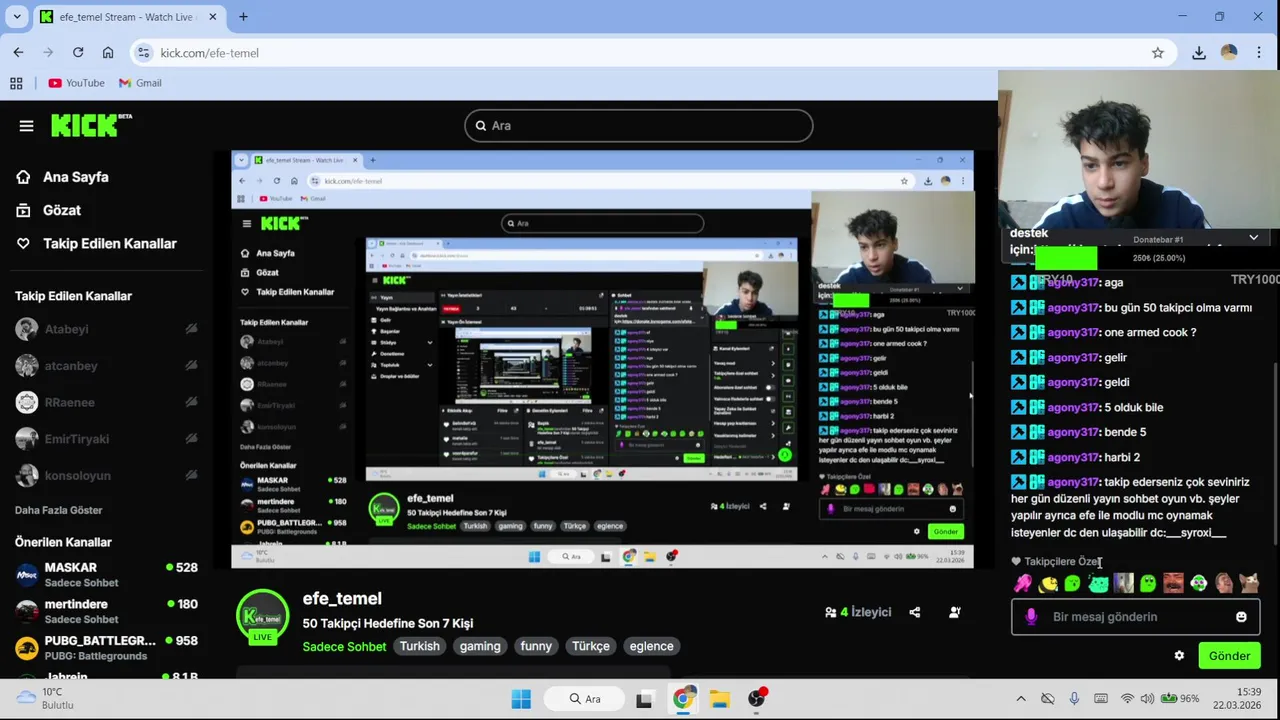Open the emoji picker smiley

pos(1241,617)
